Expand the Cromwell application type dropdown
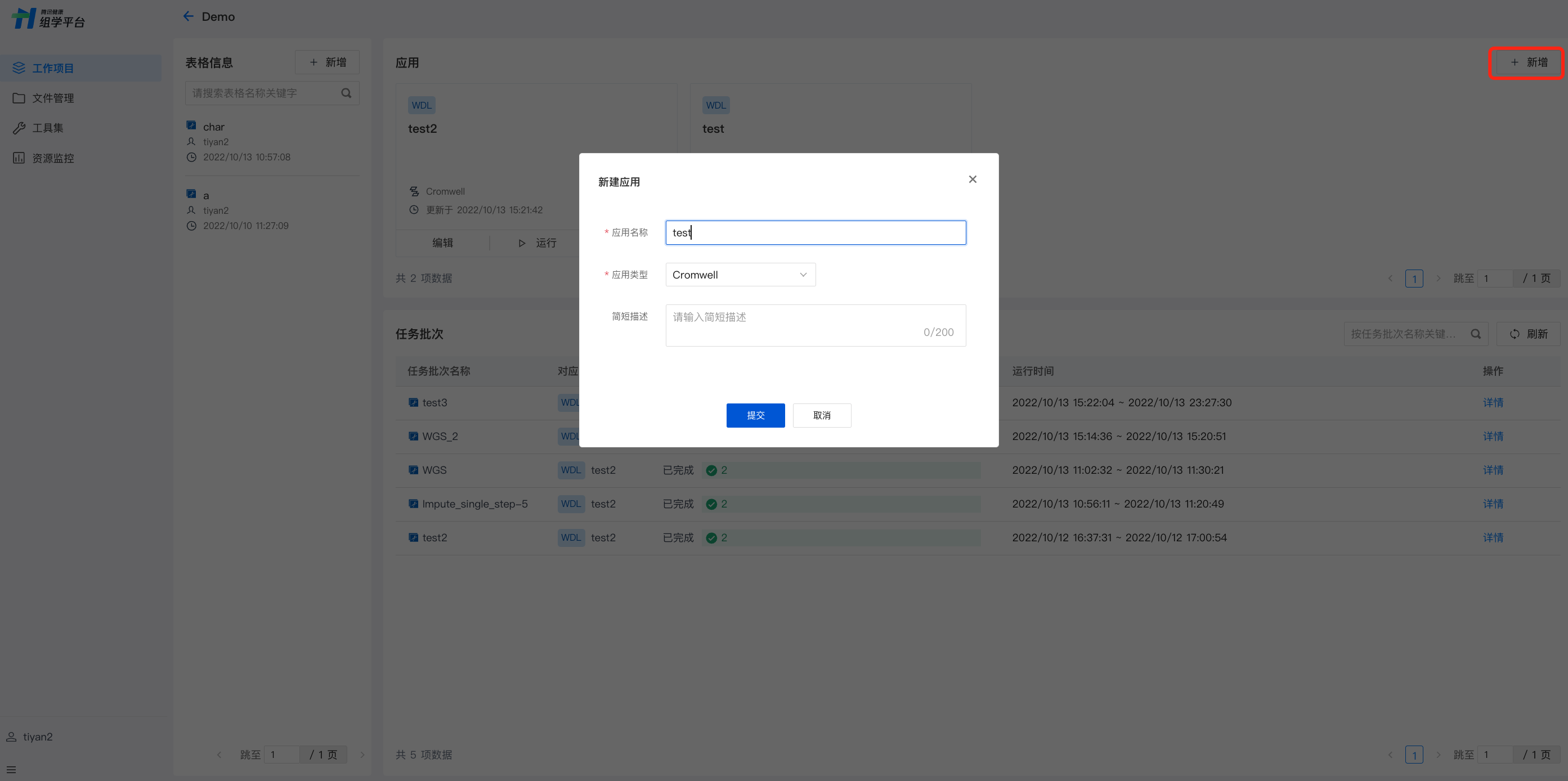The image size is (1568, 781). coord(740,275)
